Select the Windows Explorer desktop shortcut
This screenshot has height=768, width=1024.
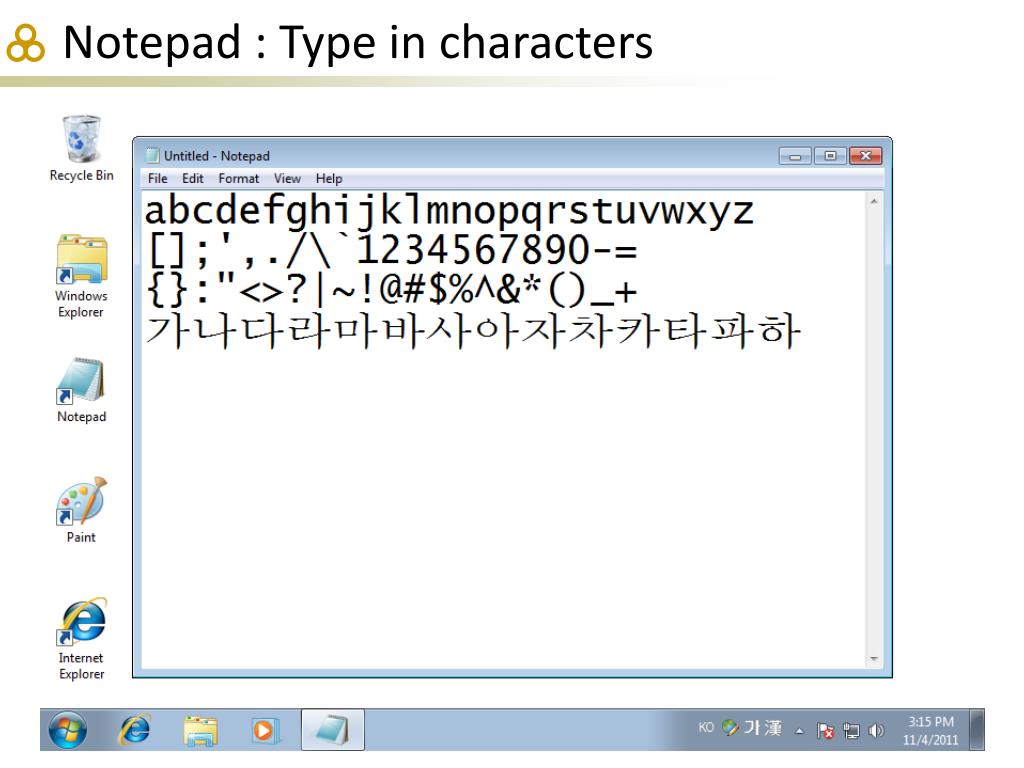[x=81, y=276]
